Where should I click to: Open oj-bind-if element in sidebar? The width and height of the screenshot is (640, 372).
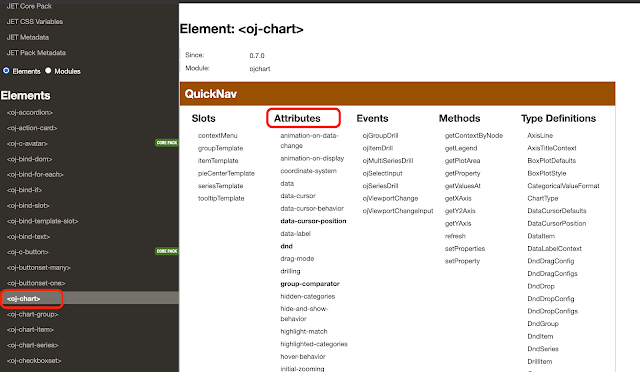[24, 190]
